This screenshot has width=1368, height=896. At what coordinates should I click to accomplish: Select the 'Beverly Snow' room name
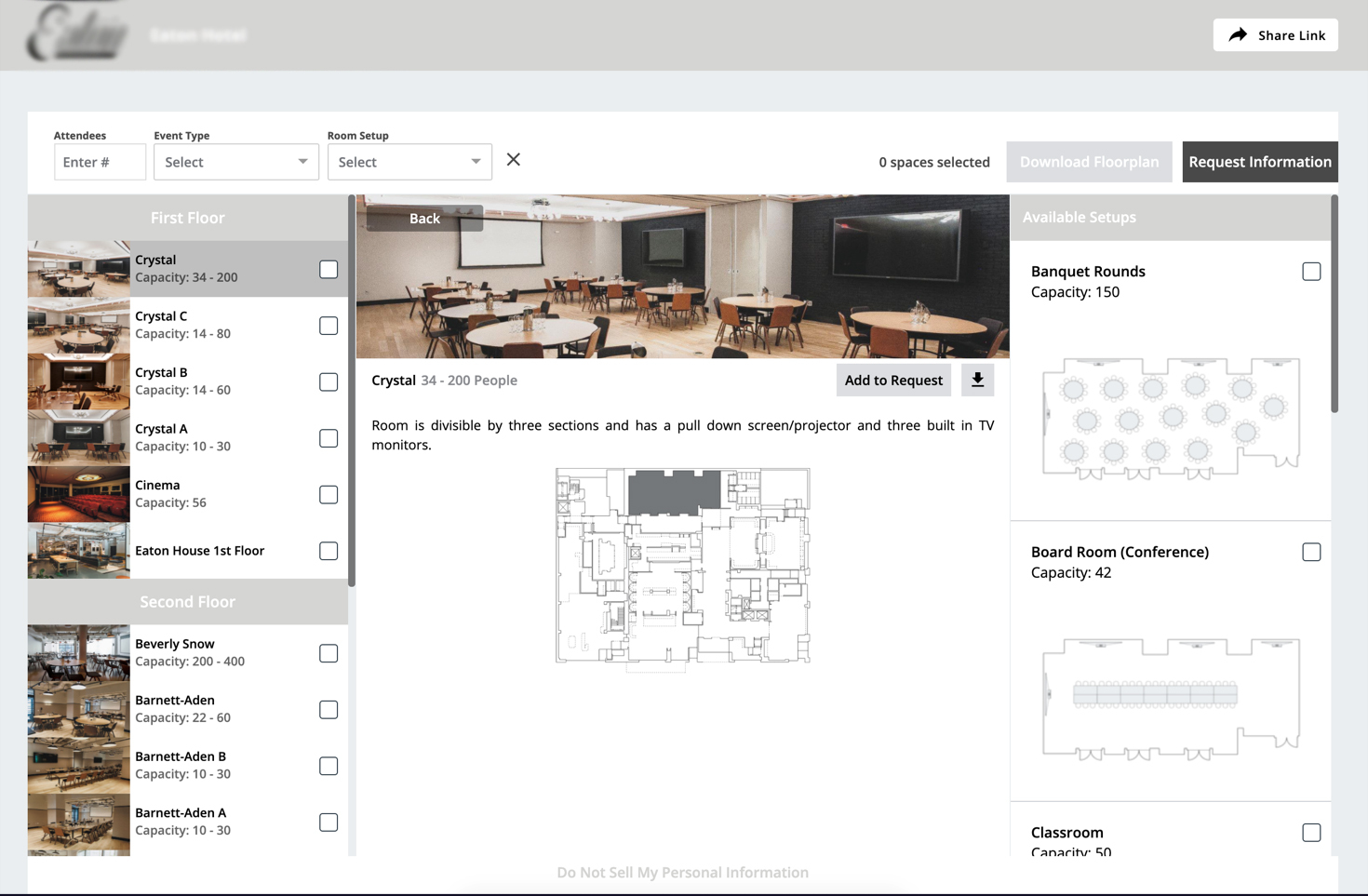coord(175,644)
